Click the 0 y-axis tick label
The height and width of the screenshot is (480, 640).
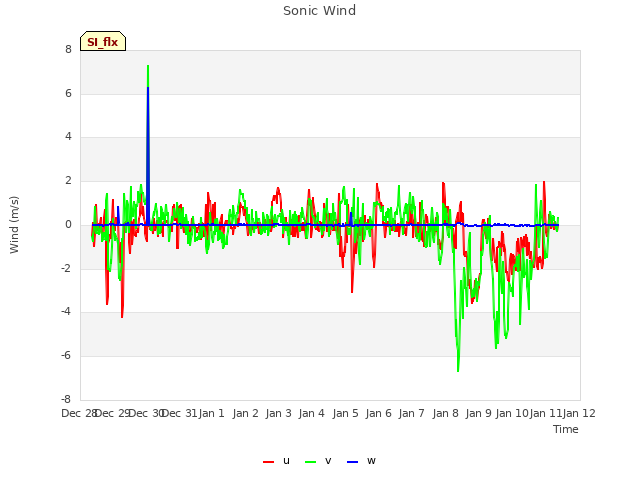[x=68, y=224]
